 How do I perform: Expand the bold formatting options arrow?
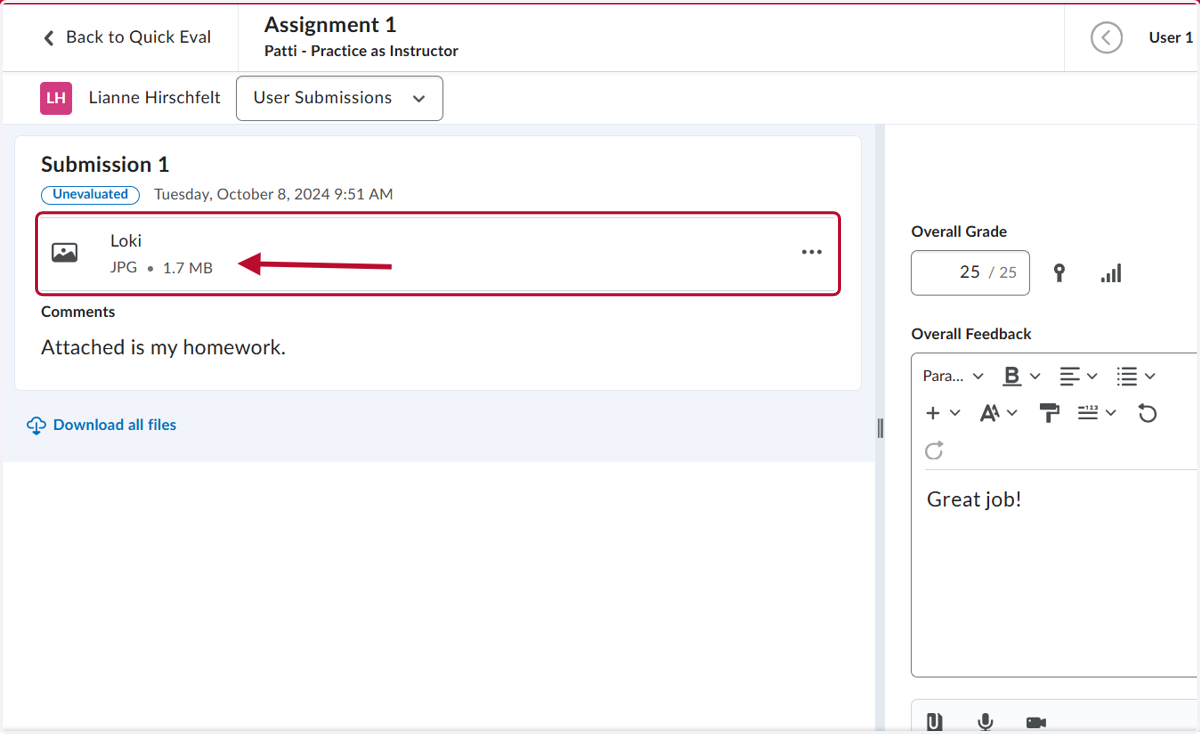point(1035,376)
